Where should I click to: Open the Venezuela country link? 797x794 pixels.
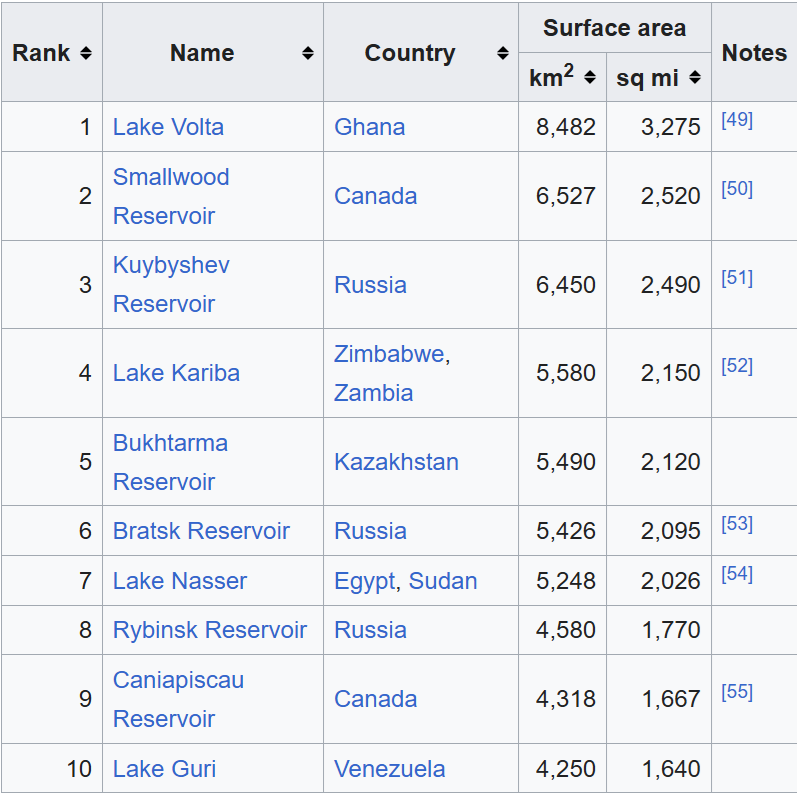click(x=389, y=769)
